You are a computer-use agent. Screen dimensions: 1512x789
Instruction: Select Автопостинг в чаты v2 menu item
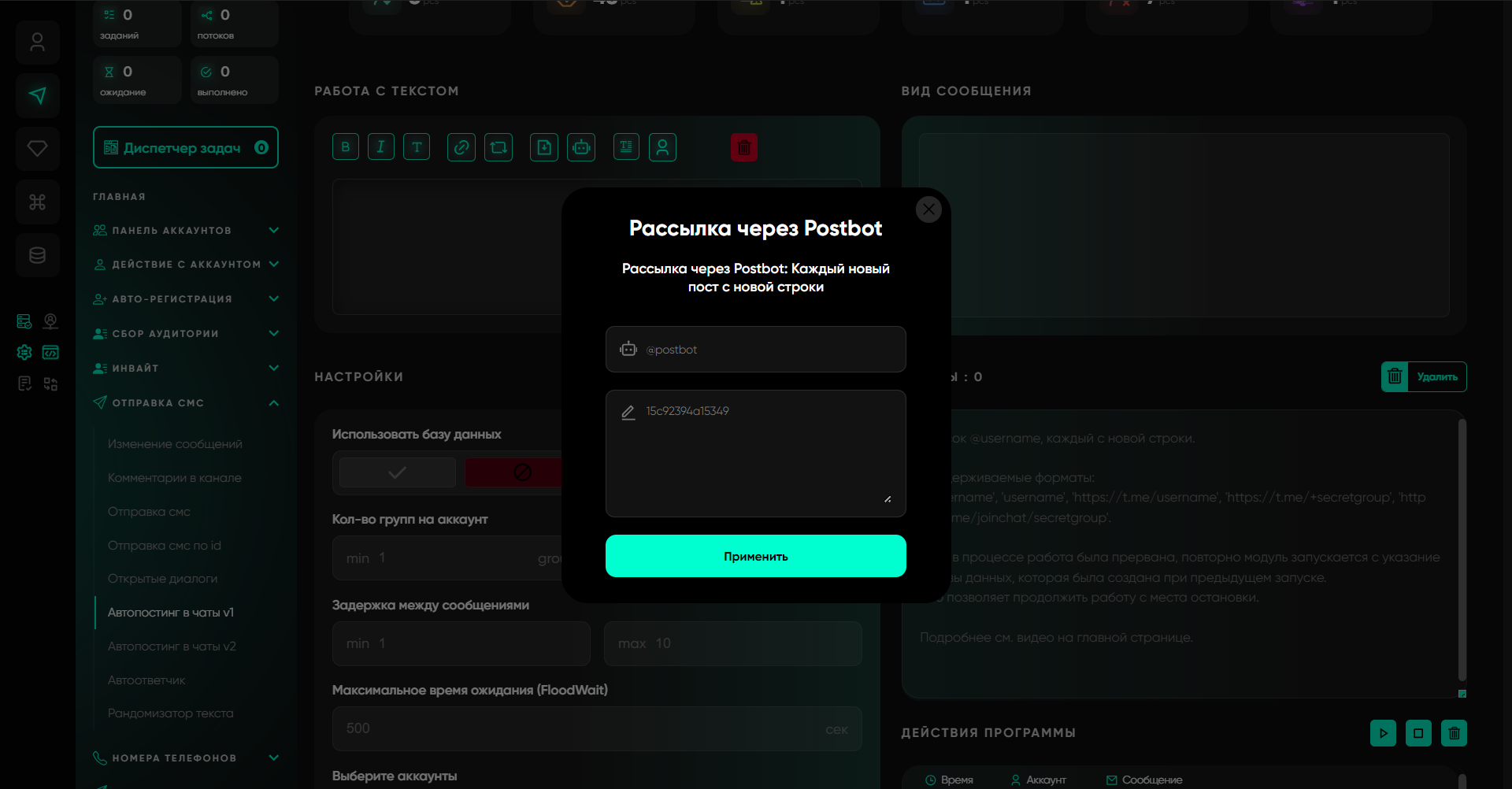(x=172, y=646)
